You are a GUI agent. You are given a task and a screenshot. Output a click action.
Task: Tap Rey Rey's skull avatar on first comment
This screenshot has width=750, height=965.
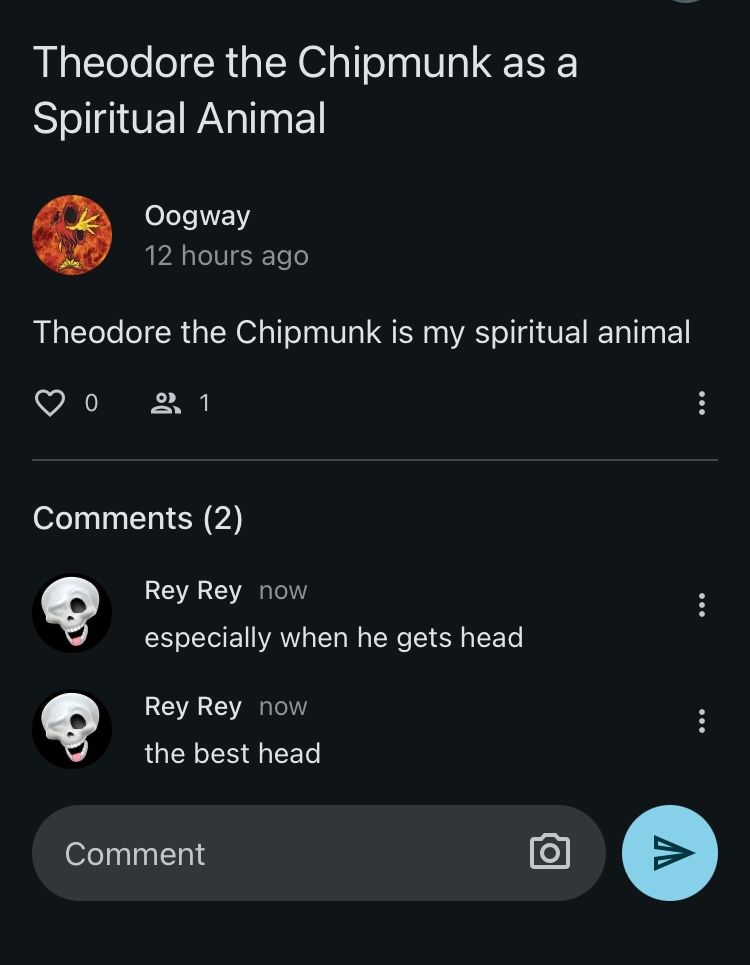[x=72, y=613]
